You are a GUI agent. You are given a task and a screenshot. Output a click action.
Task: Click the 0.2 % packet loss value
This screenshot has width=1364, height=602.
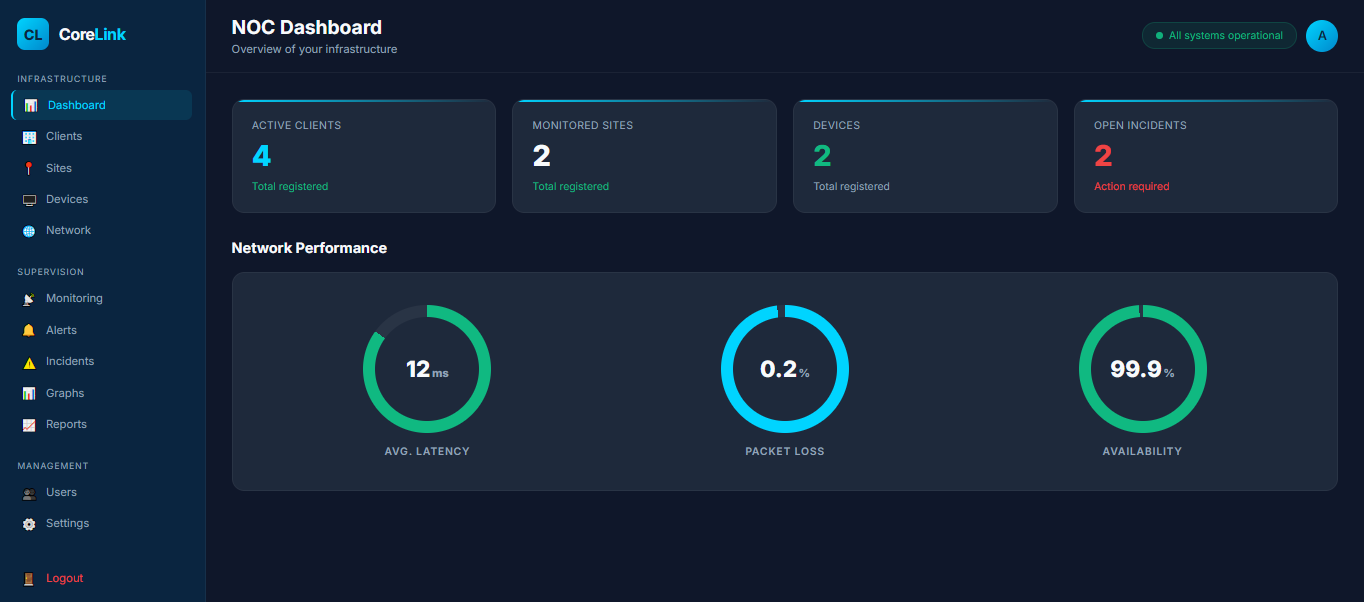[785, 370]
